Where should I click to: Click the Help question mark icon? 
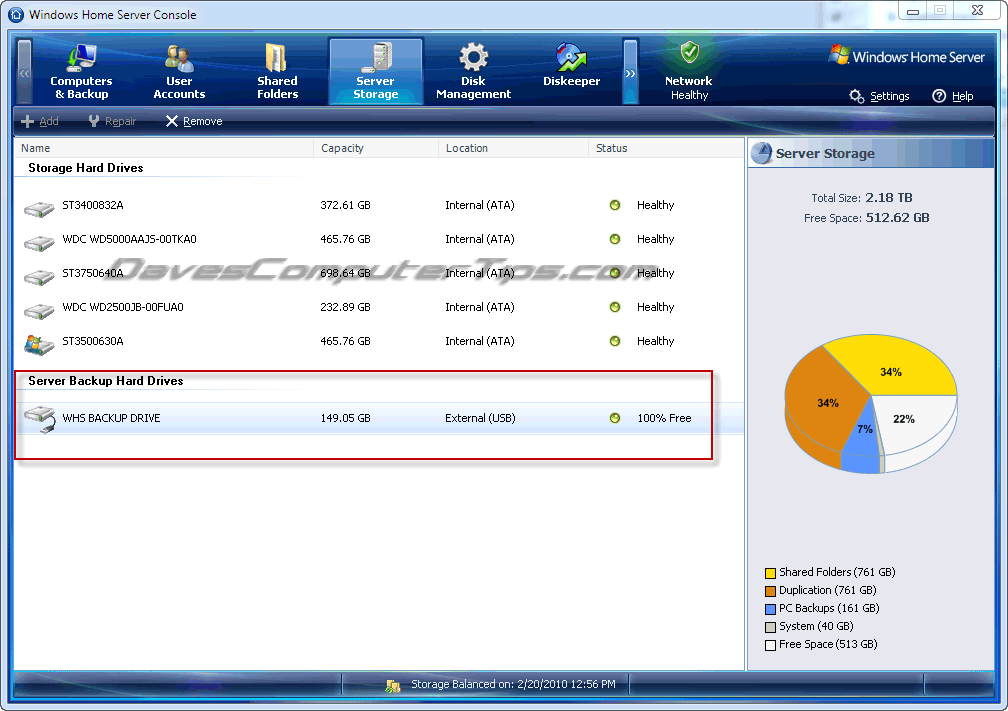coord(939,96)
